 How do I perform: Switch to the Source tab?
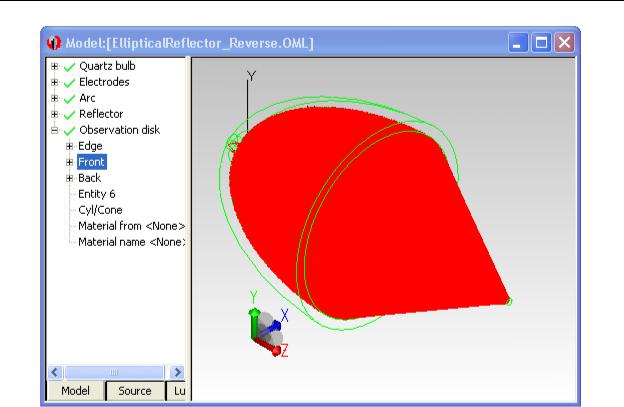pos(135,391)
